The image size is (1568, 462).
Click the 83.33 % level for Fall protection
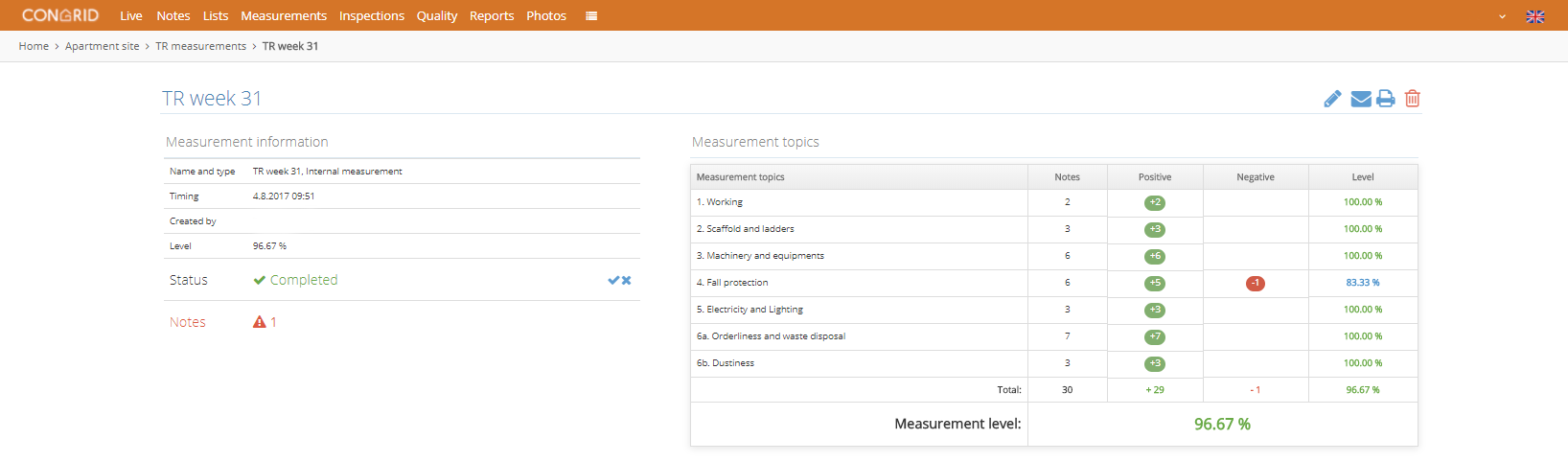1363,283
